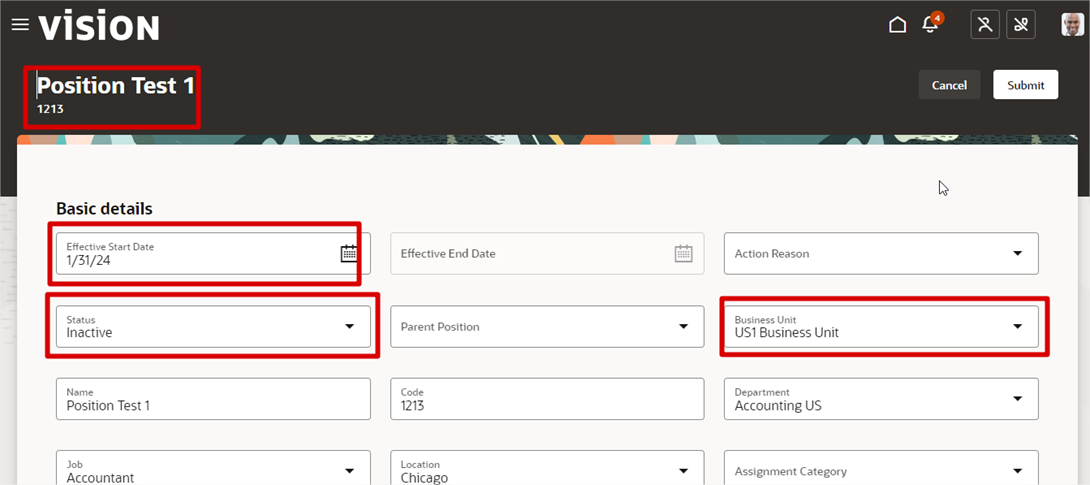Open the Status dropdown
The width and height of the screenshot is (1090, 485).
point(349,327)
